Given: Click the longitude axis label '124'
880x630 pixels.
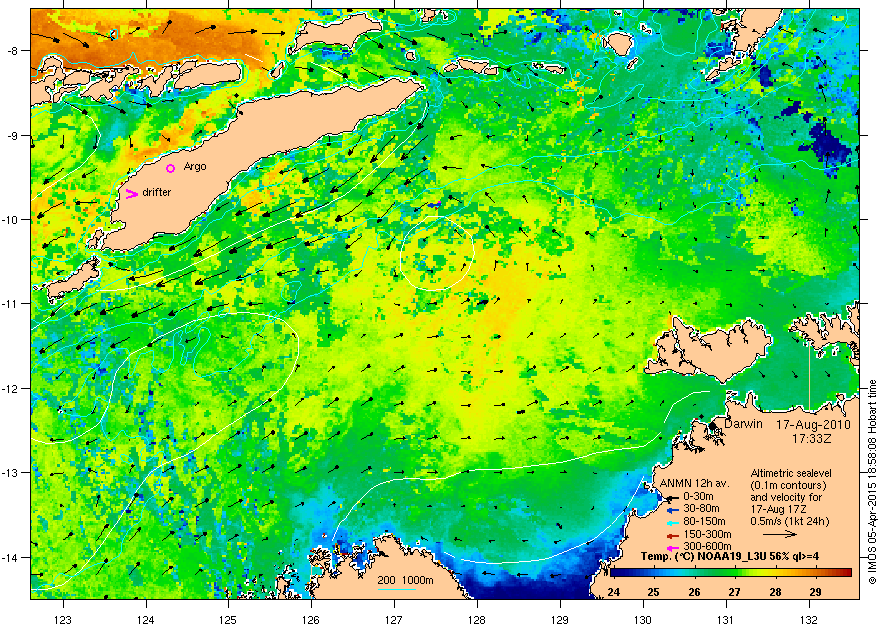Looking at the screenshot, I should click(146, 620).
